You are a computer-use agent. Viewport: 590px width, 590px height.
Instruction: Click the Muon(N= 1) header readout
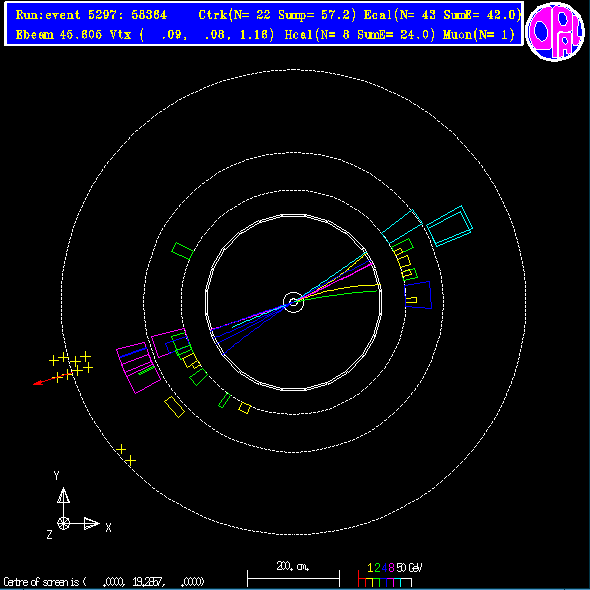click(479, 35)
